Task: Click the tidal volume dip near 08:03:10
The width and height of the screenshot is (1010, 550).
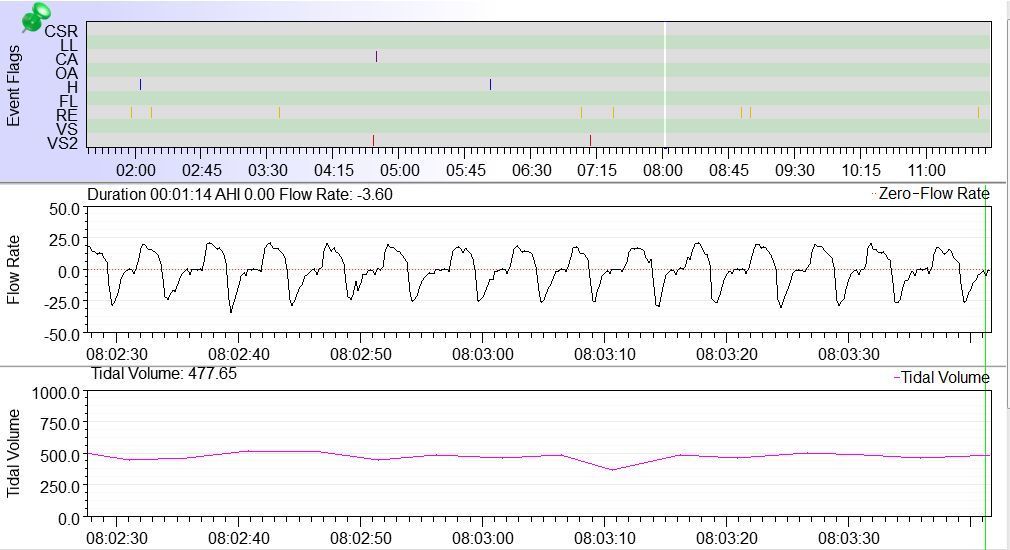Action: 612,469
